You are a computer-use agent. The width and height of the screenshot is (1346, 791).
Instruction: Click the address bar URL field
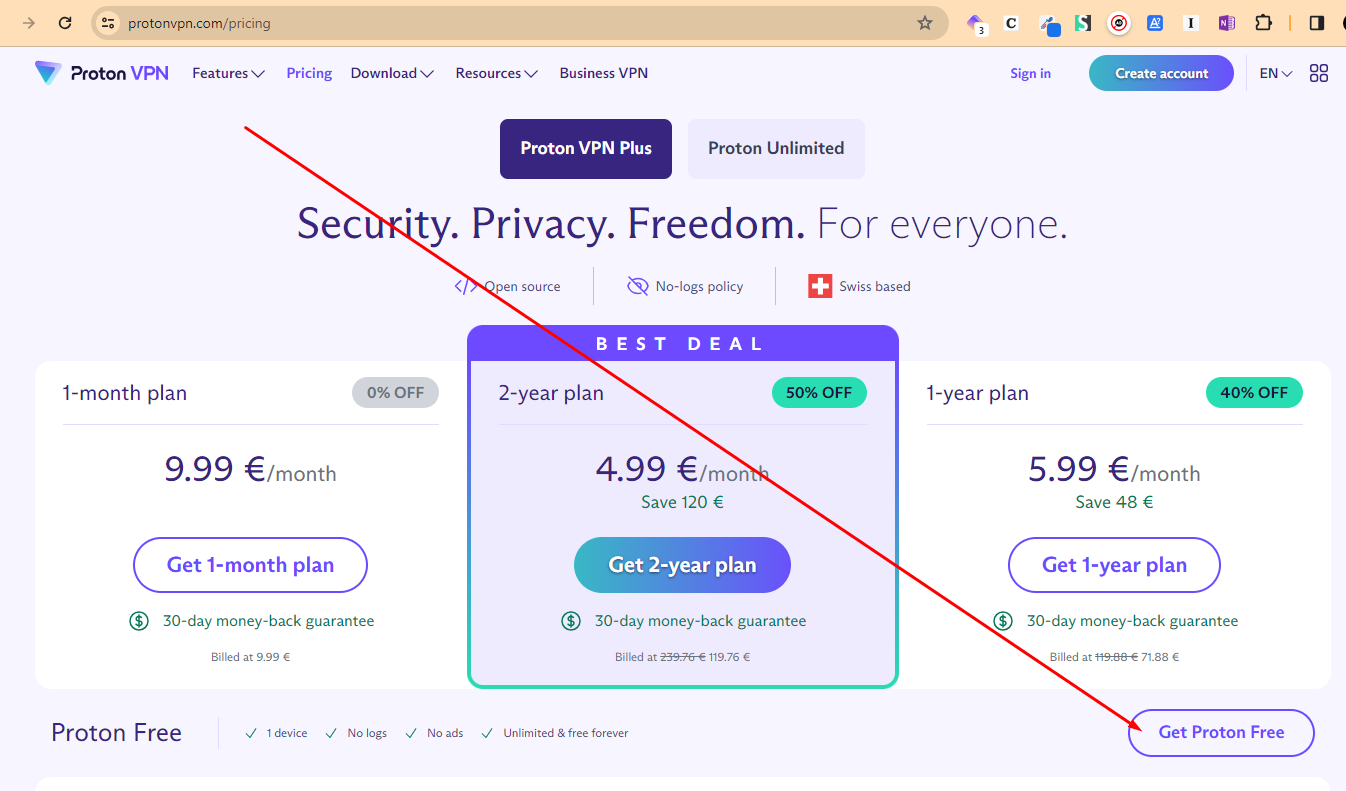(x=500, y=23)
